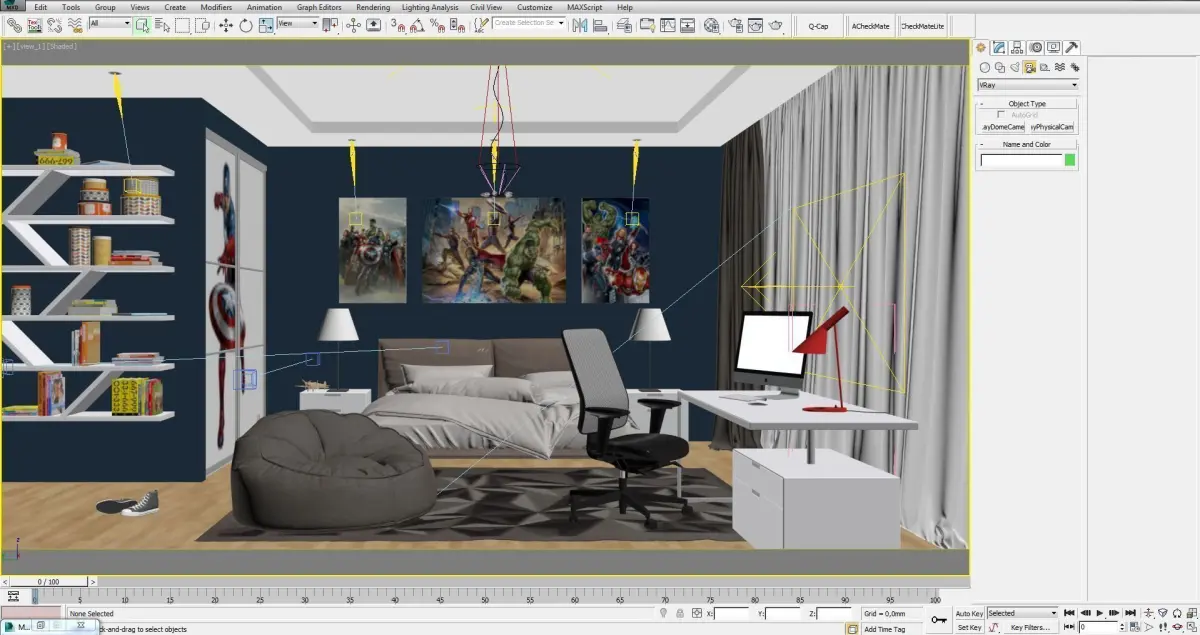Open the reference coordinate View dropdown

297,23
